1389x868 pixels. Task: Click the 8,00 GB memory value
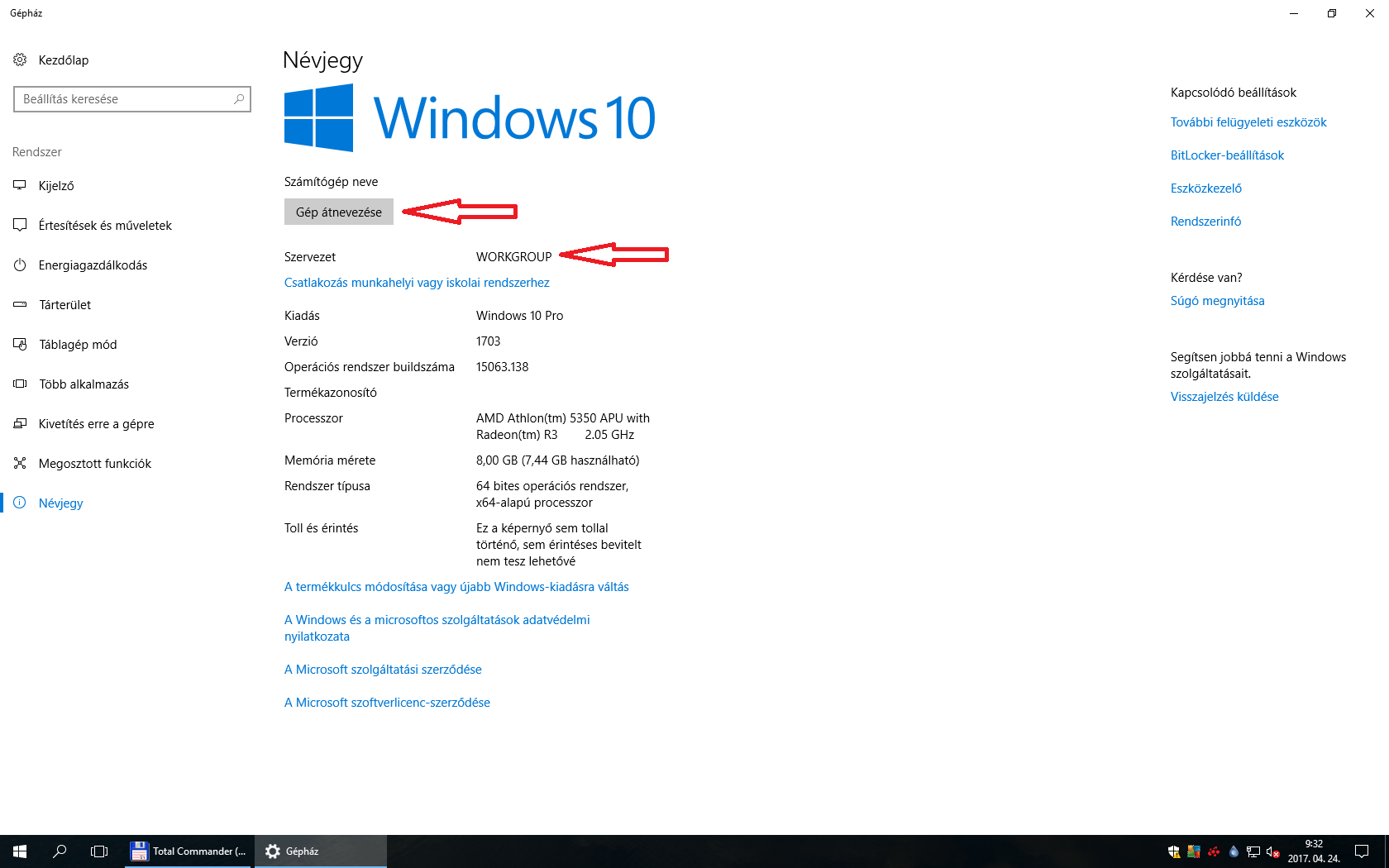click(x=557, y=460)
